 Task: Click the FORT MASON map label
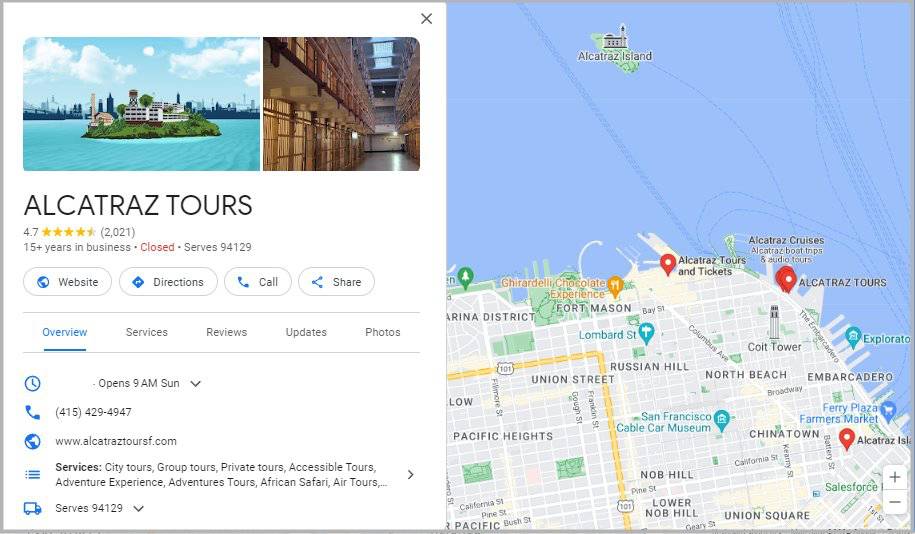(x=594, y=308)
